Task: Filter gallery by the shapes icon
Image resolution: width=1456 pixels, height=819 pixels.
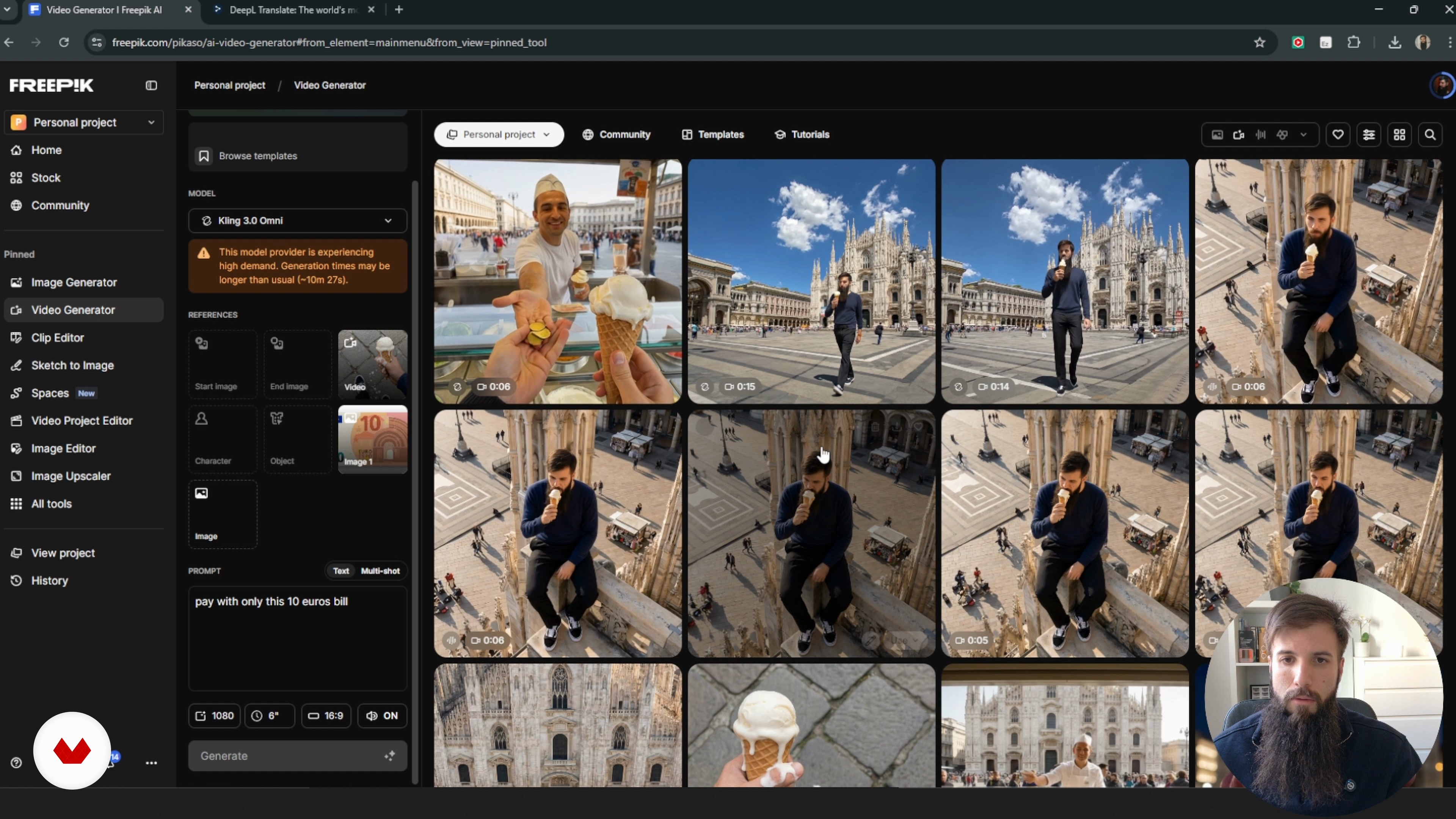Action: 1282,135
